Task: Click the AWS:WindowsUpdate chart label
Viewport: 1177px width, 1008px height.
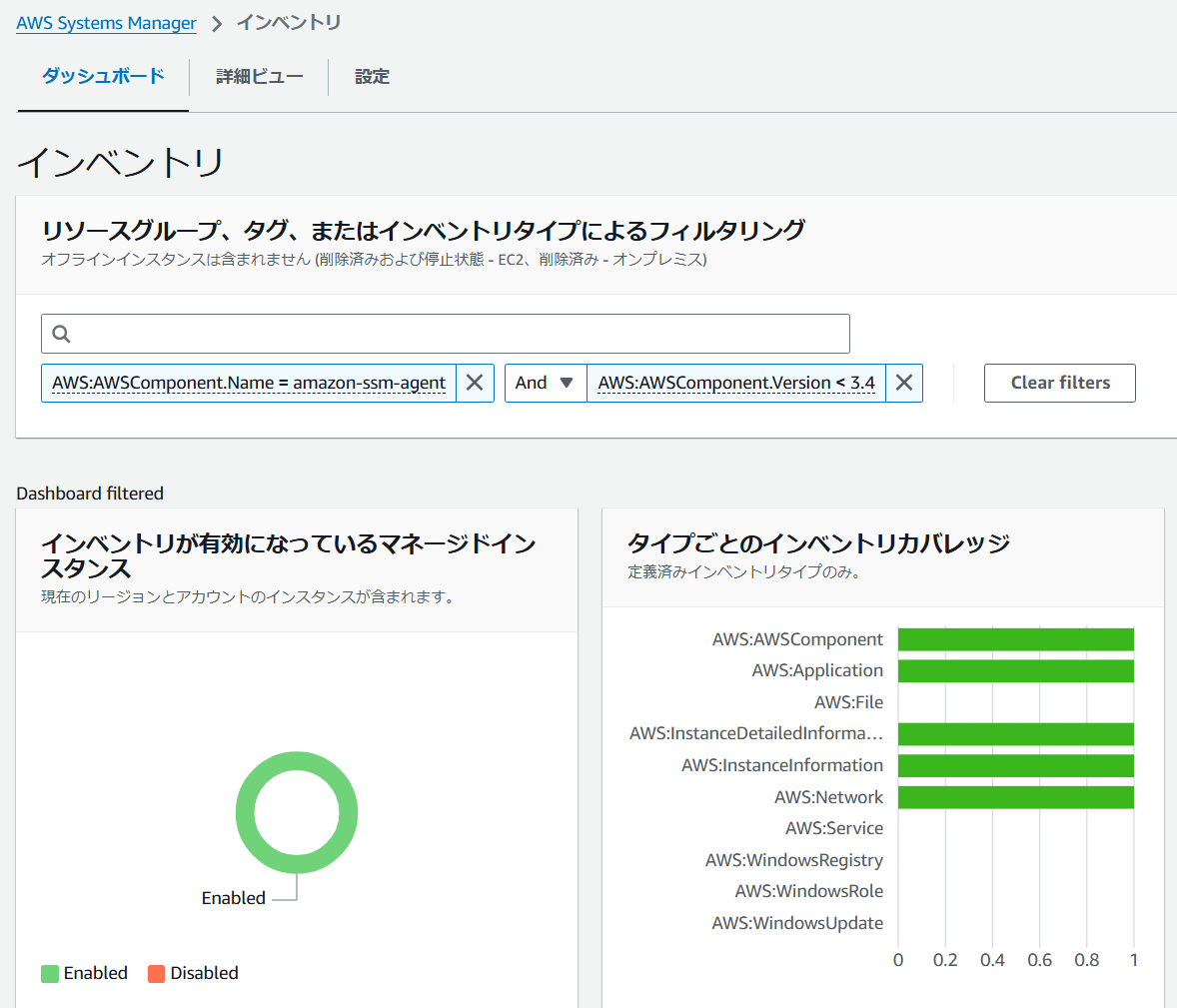Action: [x=797, y=923]
